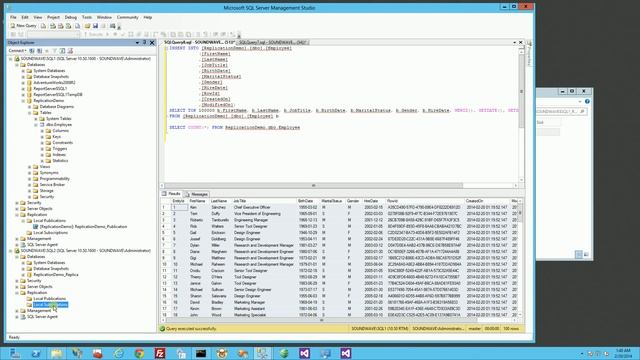Viewport: 640px width, 360px height.
Task: Expand the Views folder
Action: click(x=29, y=167)
